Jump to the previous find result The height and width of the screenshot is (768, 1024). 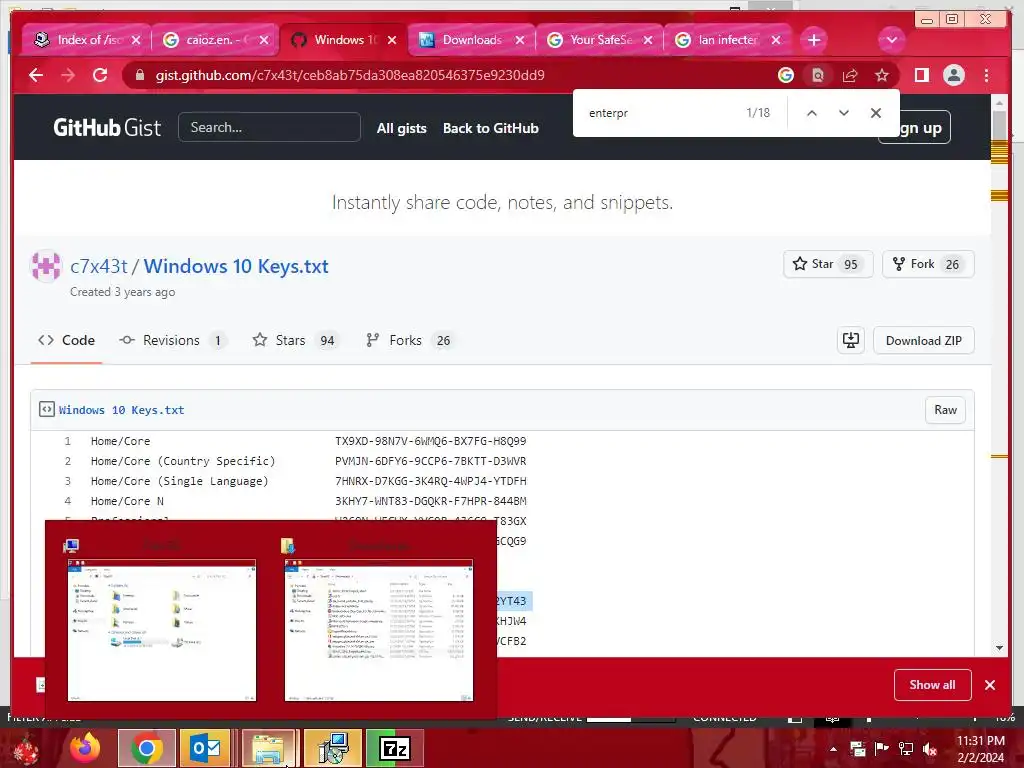812,113
